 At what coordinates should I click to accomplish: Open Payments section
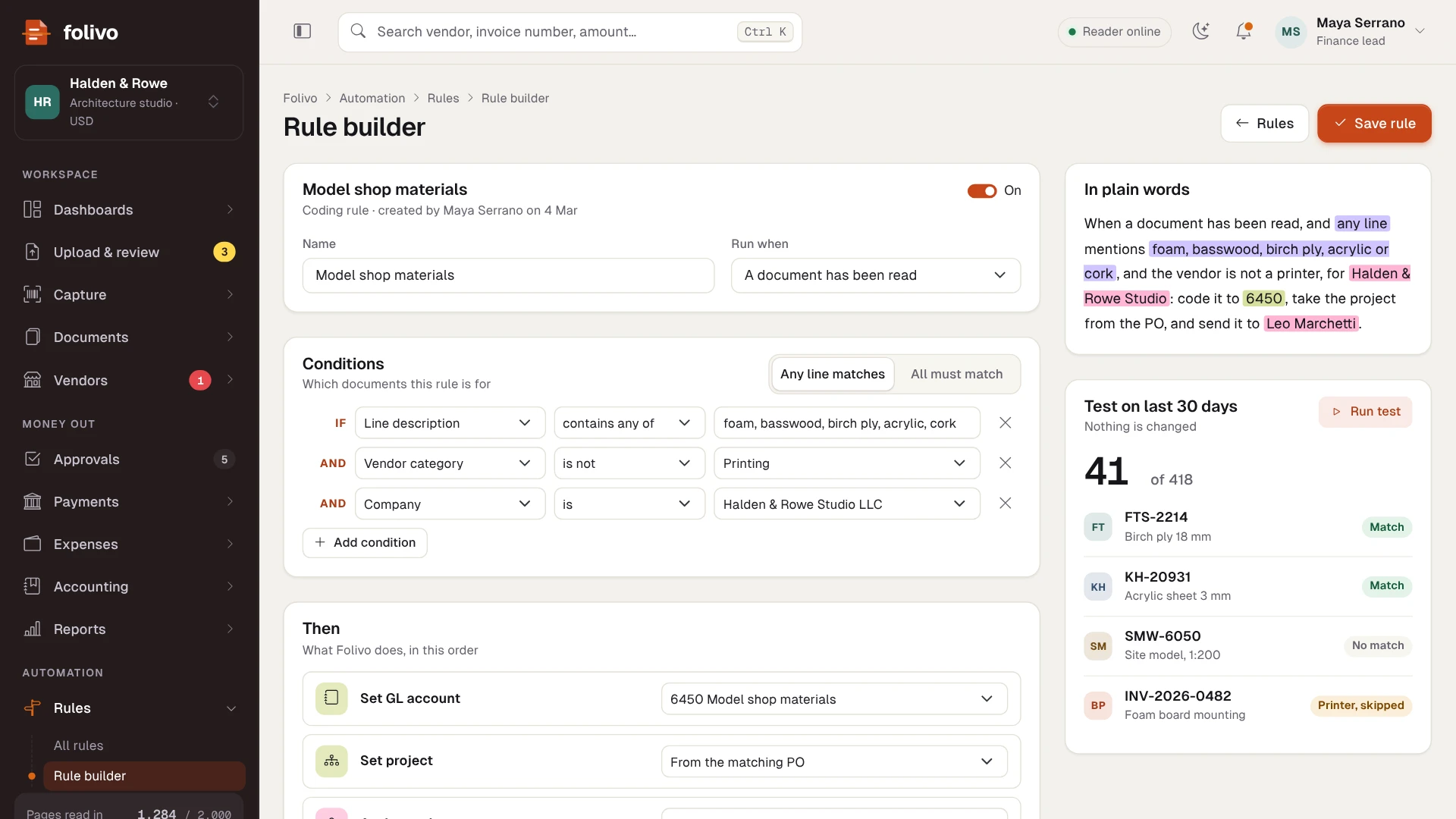pyautogui.click(x=129, y=501)
